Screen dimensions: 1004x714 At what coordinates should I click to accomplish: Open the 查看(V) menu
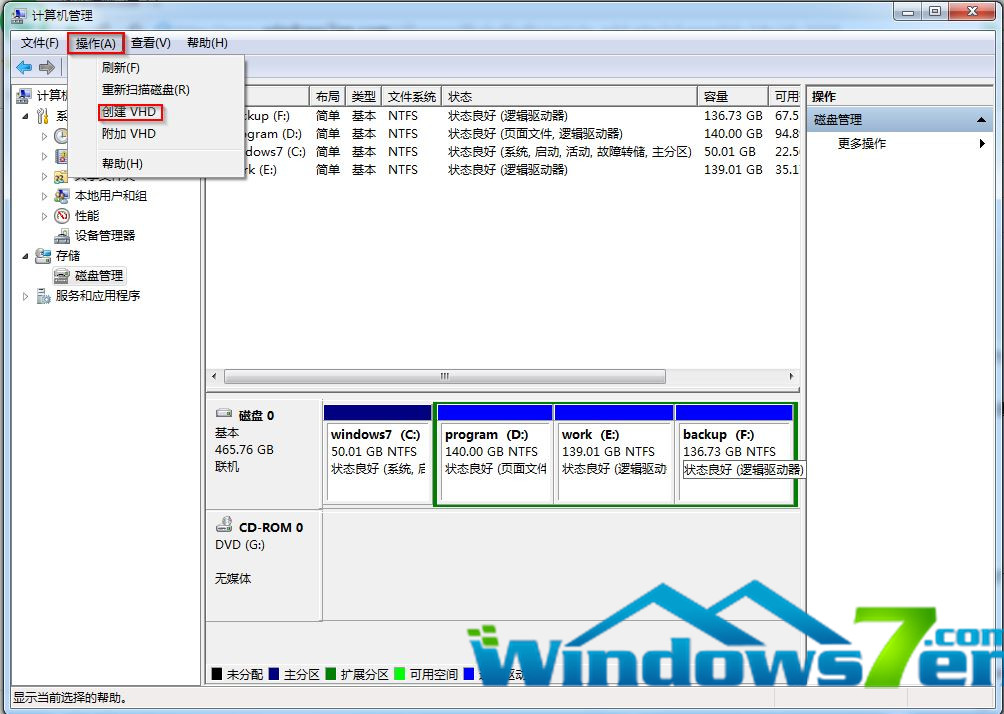pos(150,43)
